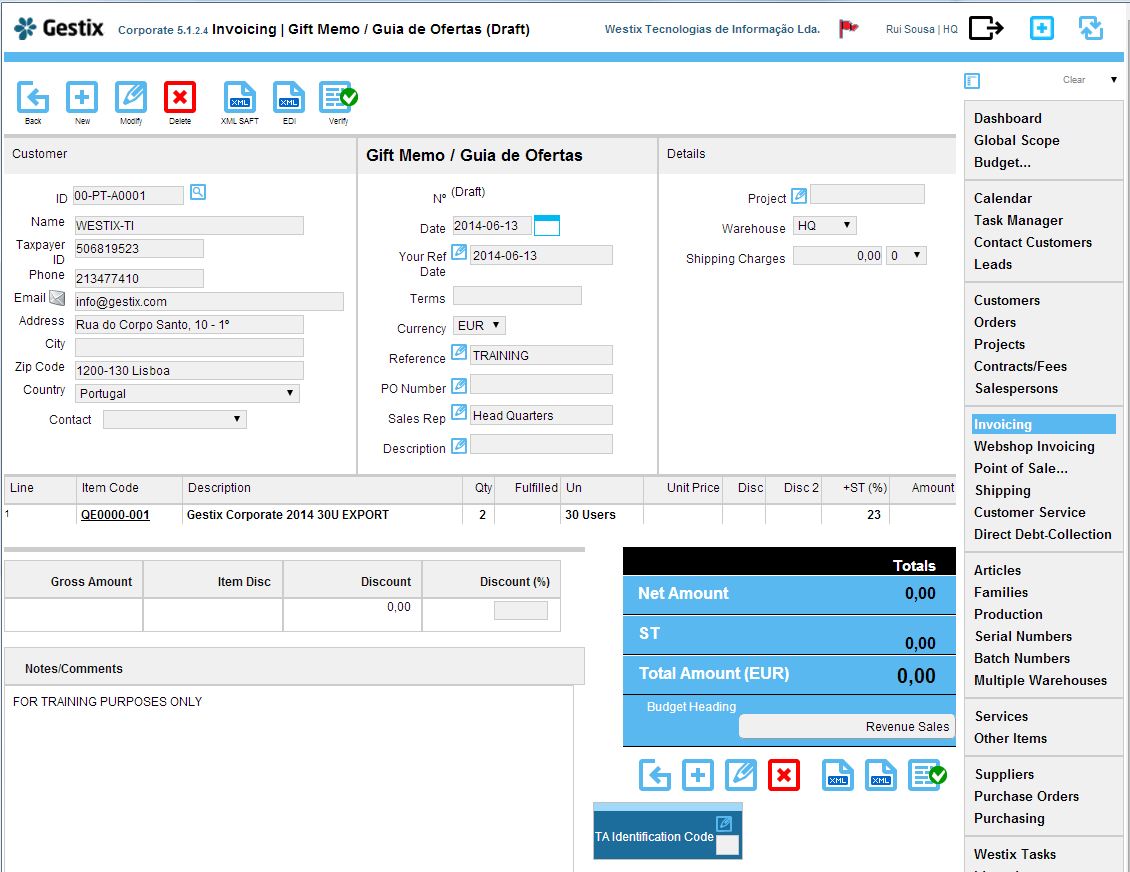The width and height of the screenshot is (1130, 872).
Task: Click the customer Name field WESTIX-TI
Action: click(189, 226)
